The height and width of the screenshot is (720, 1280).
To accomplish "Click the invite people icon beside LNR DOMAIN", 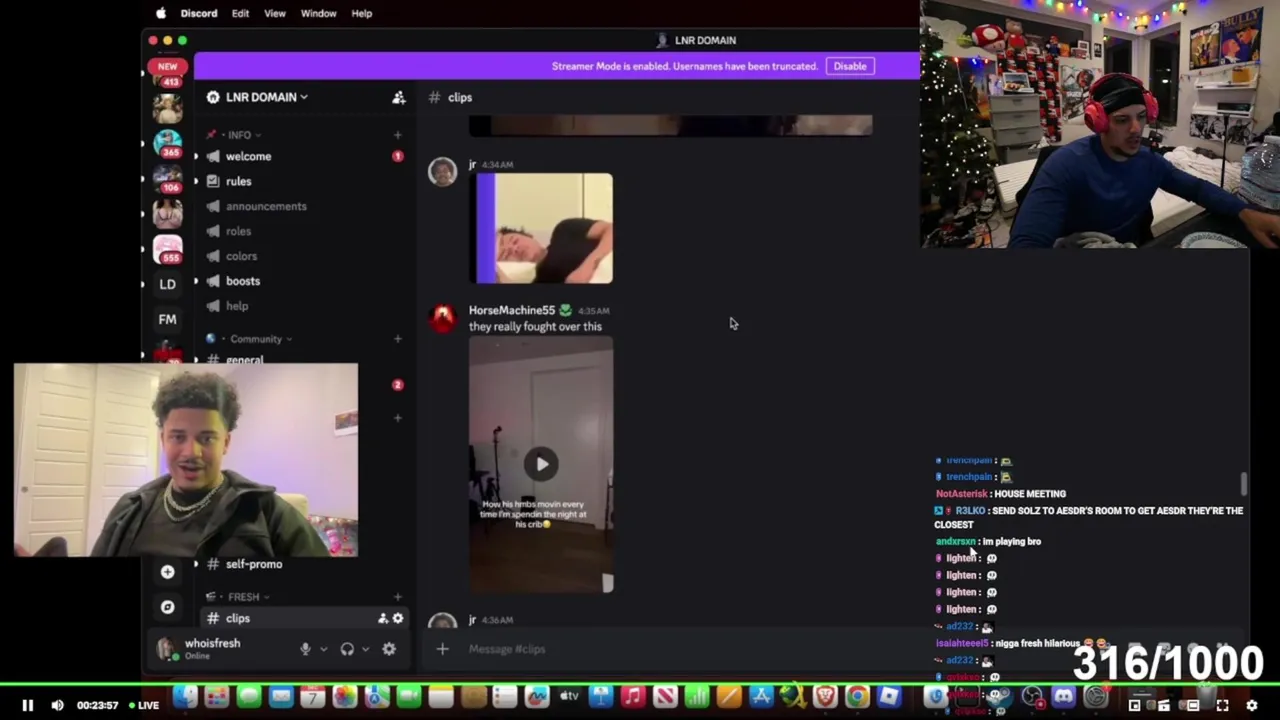I will (x=398, y=97).
